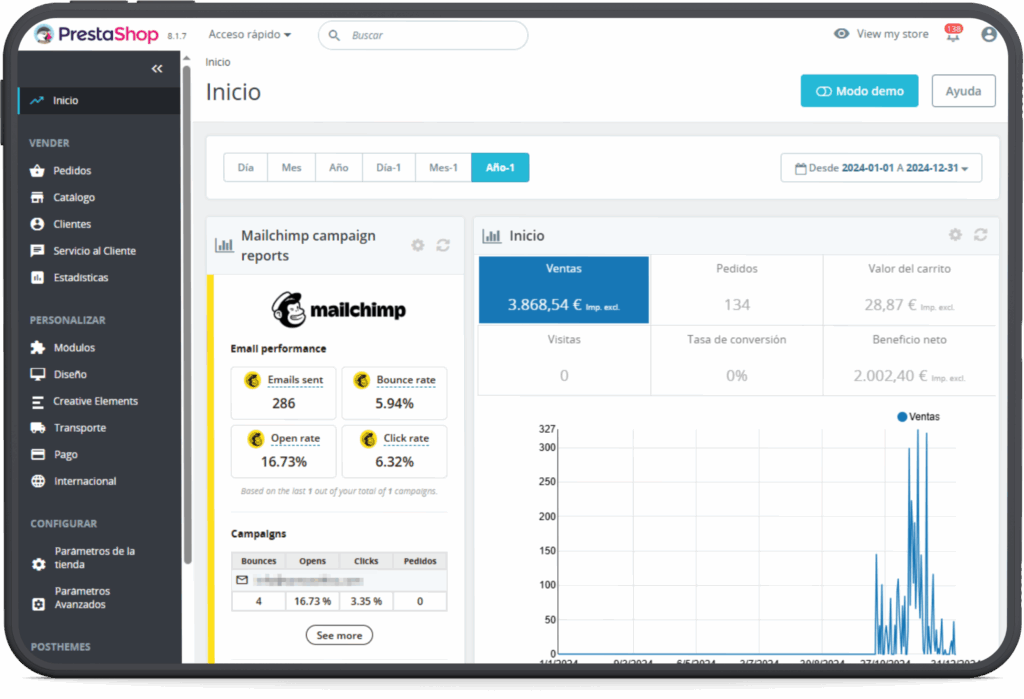Expand Parametros Avanzados in the sidebar

[x=82, y=598]
